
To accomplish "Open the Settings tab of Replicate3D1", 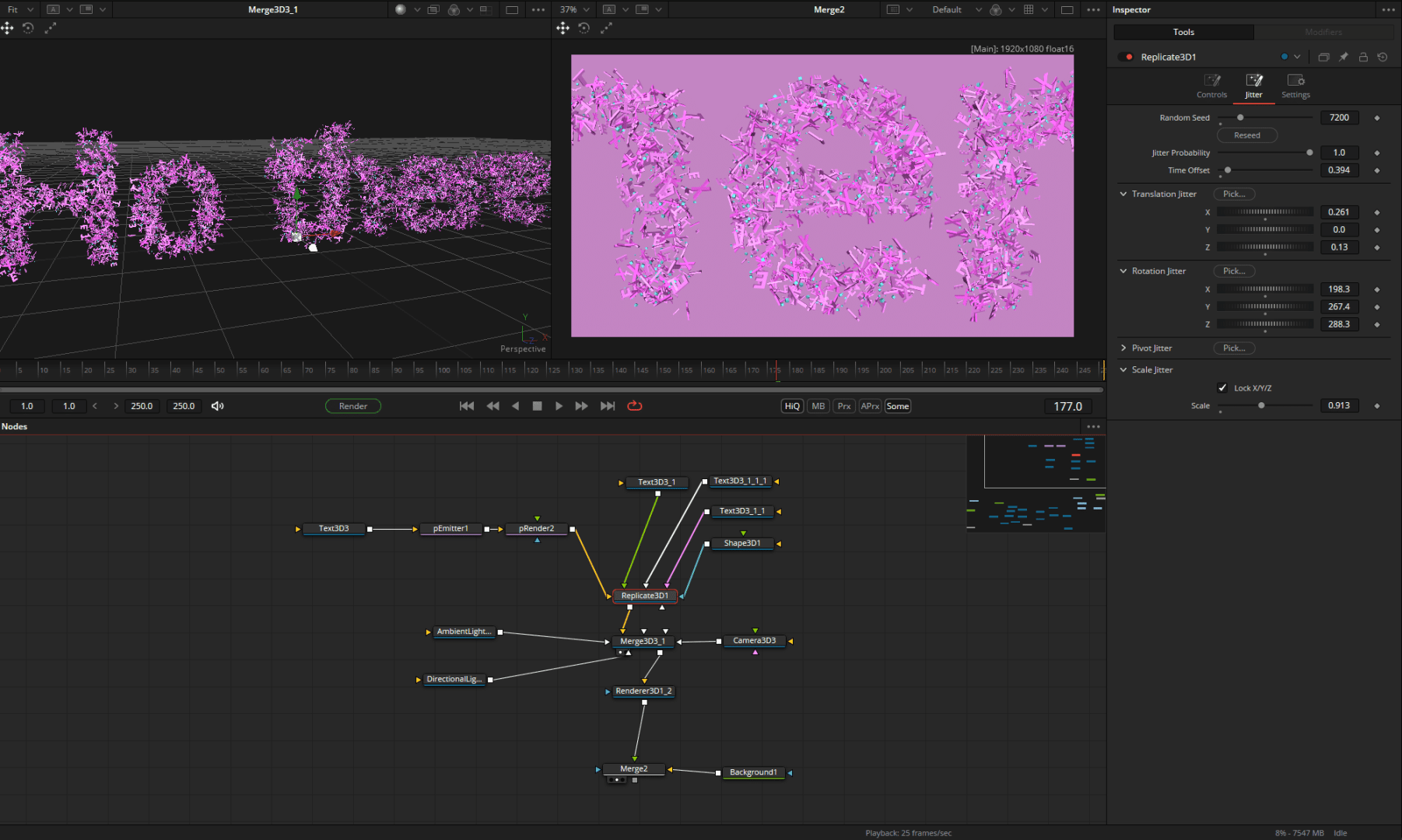I will (1295, 86).
